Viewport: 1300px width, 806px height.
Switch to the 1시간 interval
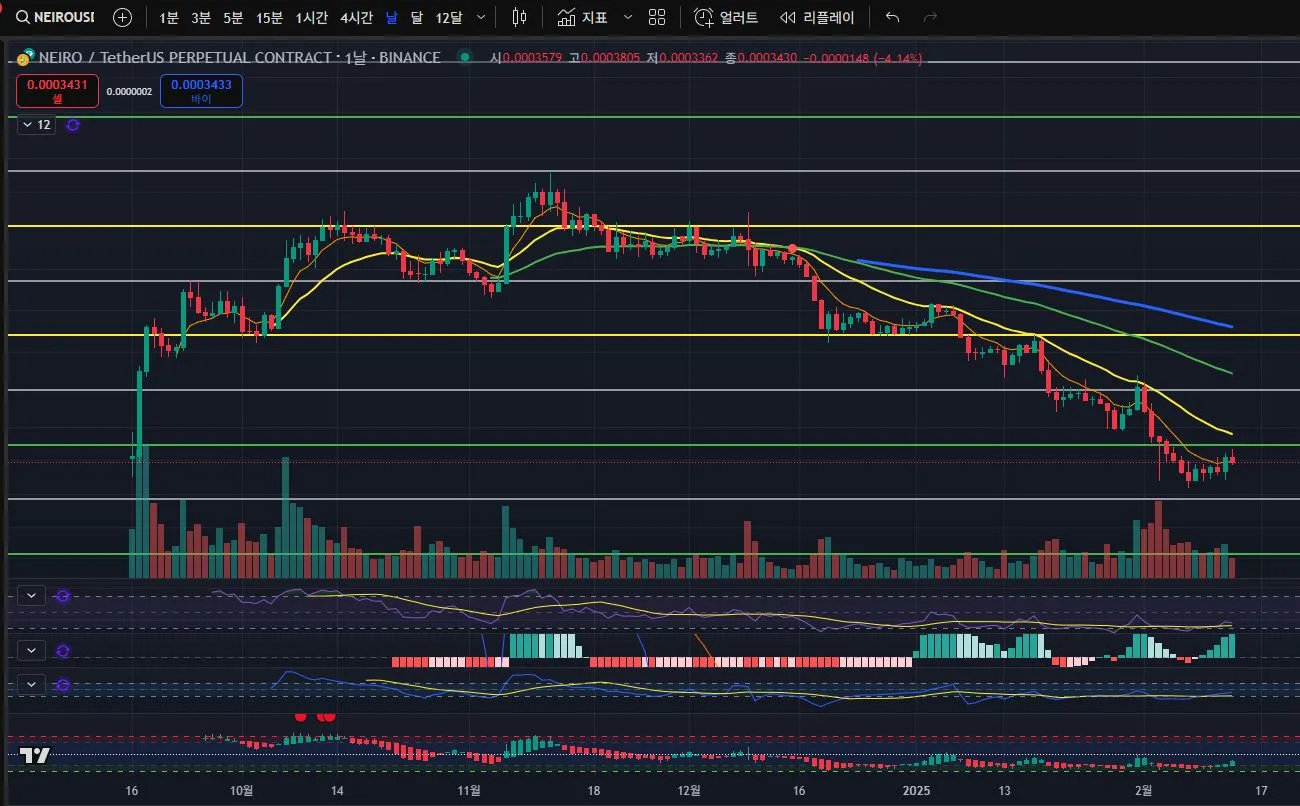click(x=311, y=17)
